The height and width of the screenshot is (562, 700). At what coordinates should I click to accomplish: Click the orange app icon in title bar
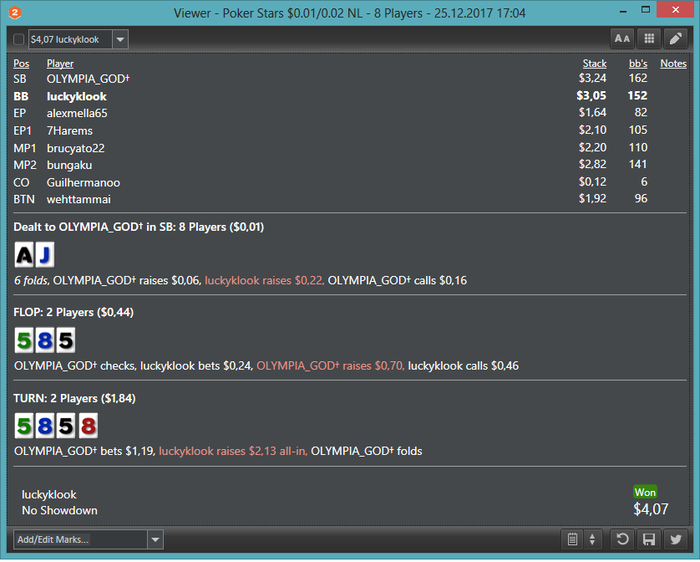(15, 12)
